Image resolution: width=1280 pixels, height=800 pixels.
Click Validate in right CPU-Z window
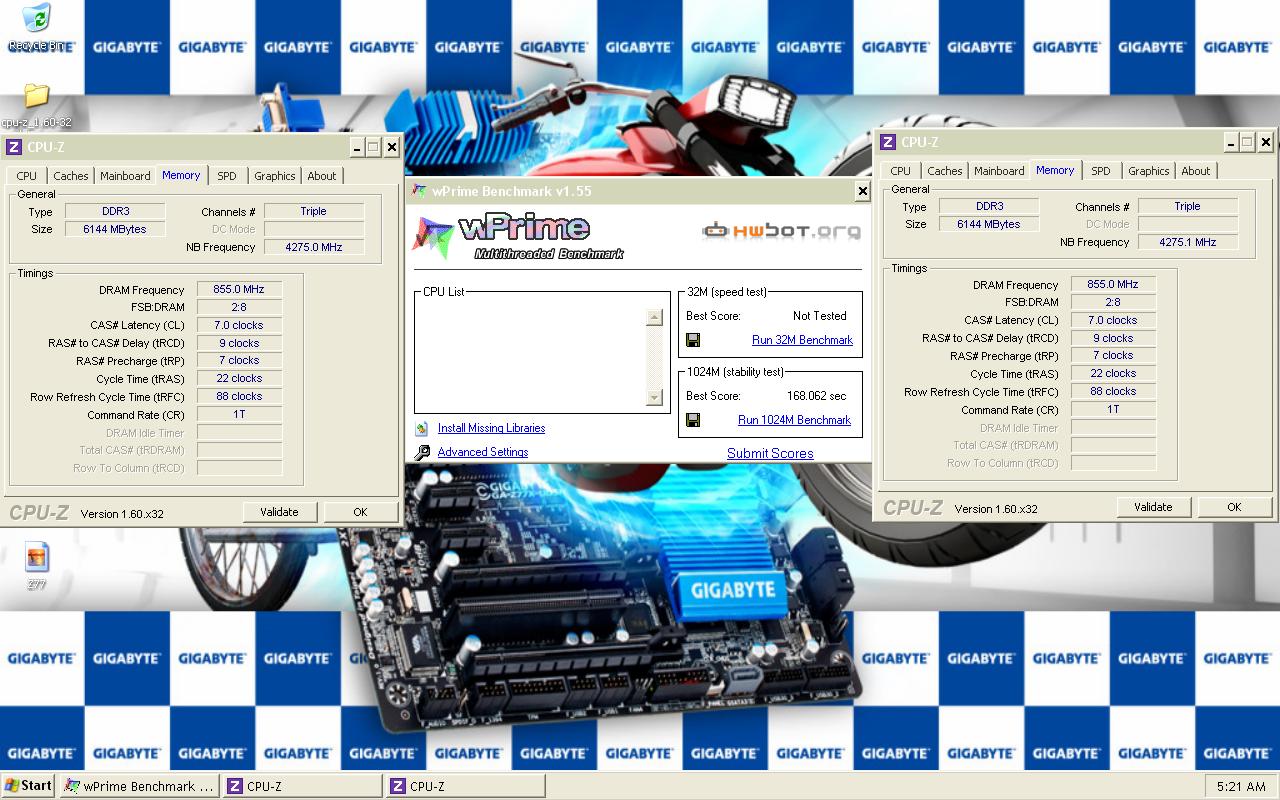pos(1153,507)
